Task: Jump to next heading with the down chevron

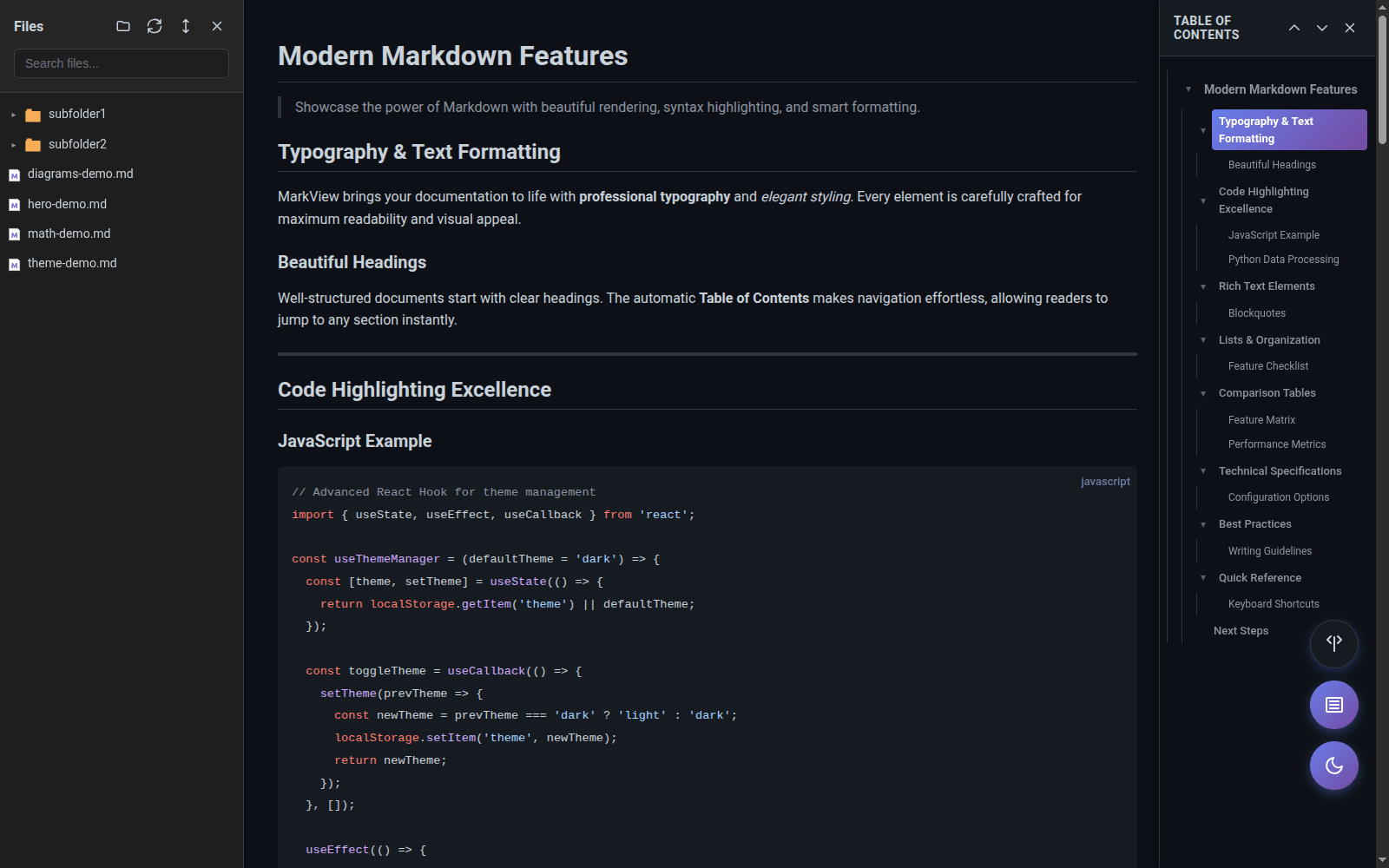Action: [x=1321, y=28]
